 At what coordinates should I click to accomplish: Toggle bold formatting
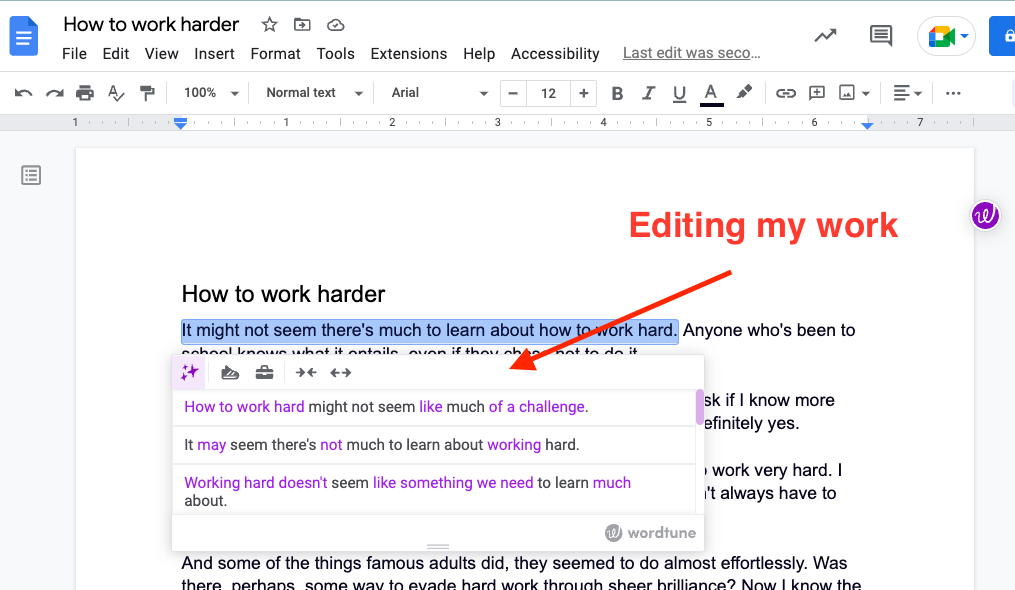coord(617,92)
